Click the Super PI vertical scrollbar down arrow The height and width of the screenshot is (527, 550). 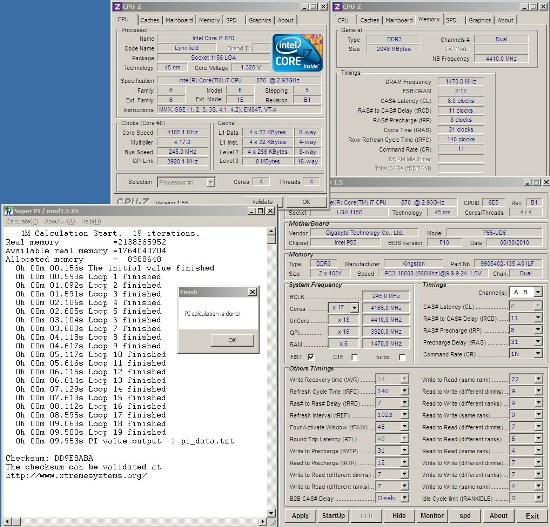[x=271, y=513]
